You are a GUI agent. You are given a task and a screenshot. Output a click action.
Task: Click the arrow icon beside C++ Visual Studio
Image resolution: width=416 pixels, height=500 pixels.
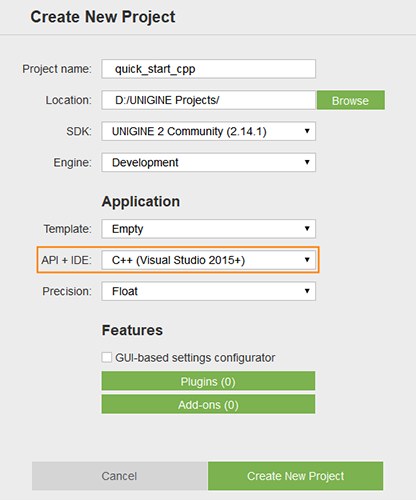tap(307, 260)
